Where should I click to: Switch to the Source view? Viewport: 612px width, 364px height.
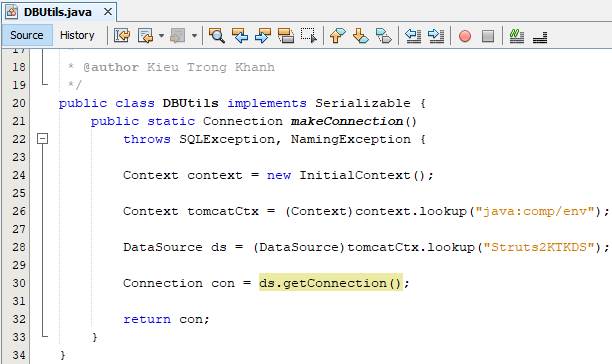coord(27,35)
